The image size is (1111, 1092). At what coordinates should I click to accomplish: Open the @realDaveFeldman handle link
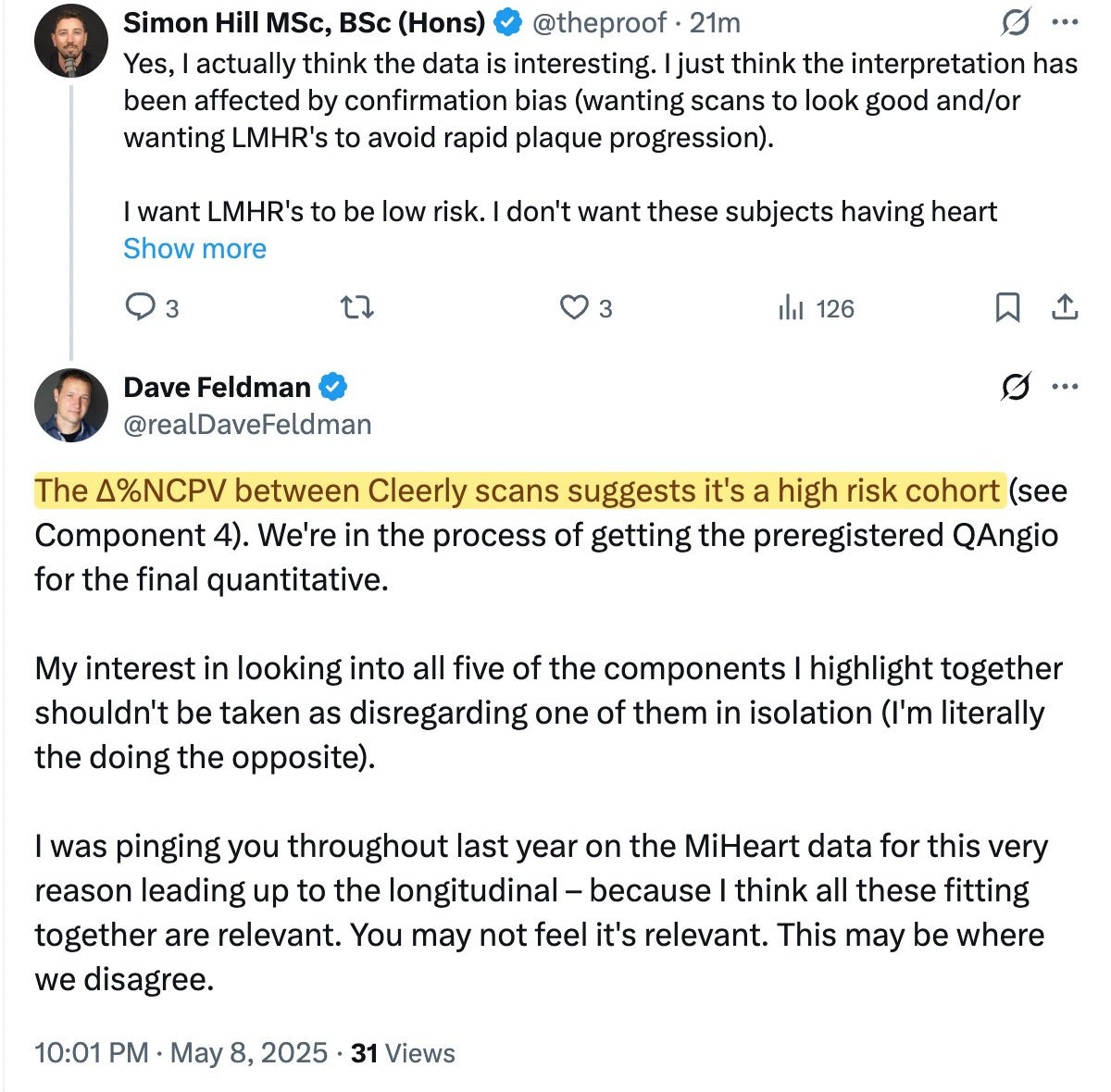pyautogui.click(x=247, y=424)
